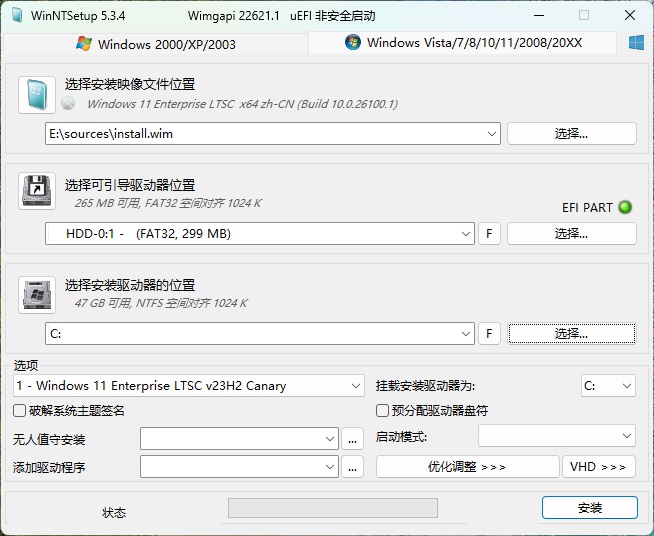Click the green EFI PART status indicator

click(x=625, y=207)
